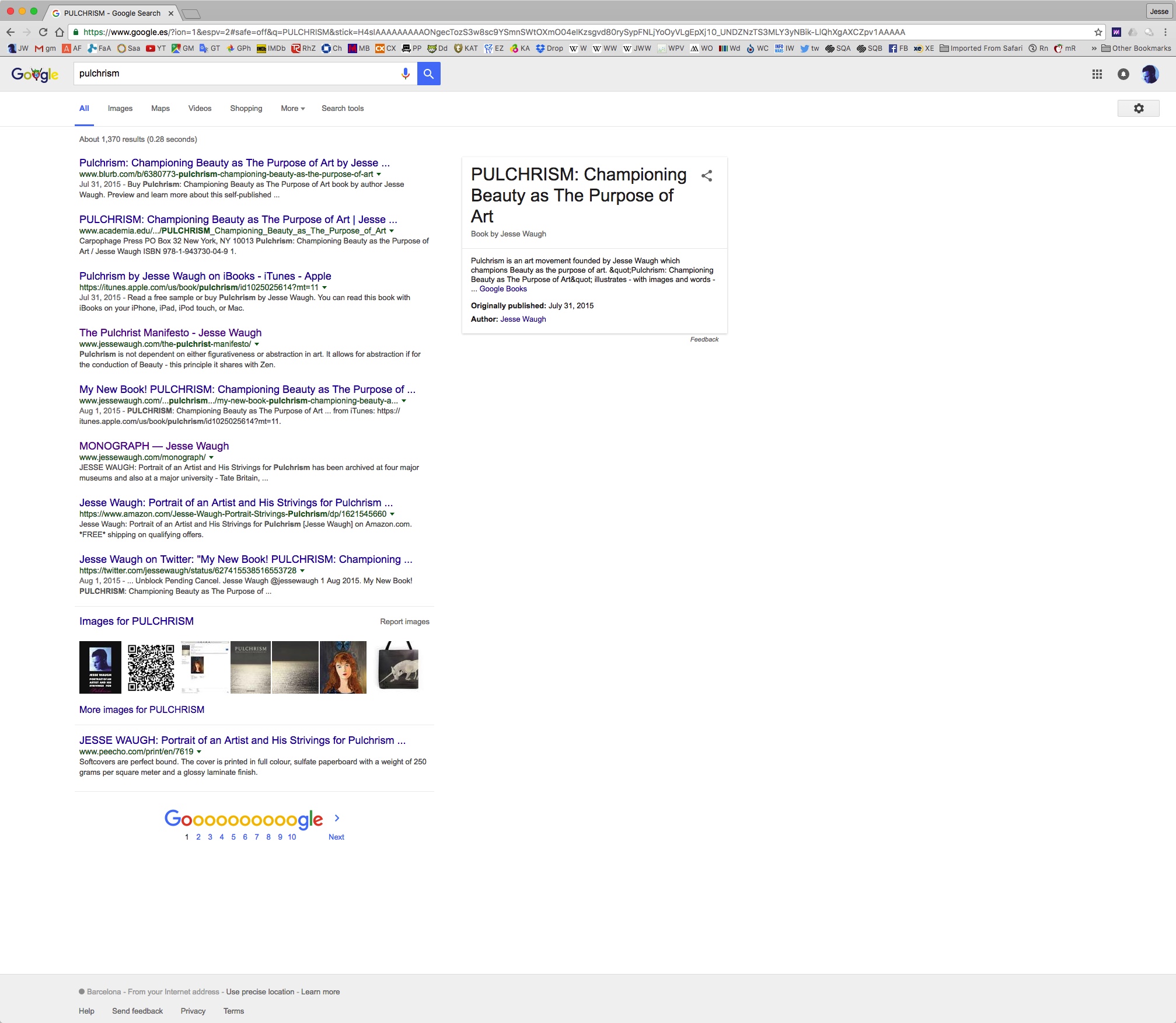Switch to the Videos tab
This screenshot has width=1176, height=1023.
pyautogui.click(x=200, y=109)
